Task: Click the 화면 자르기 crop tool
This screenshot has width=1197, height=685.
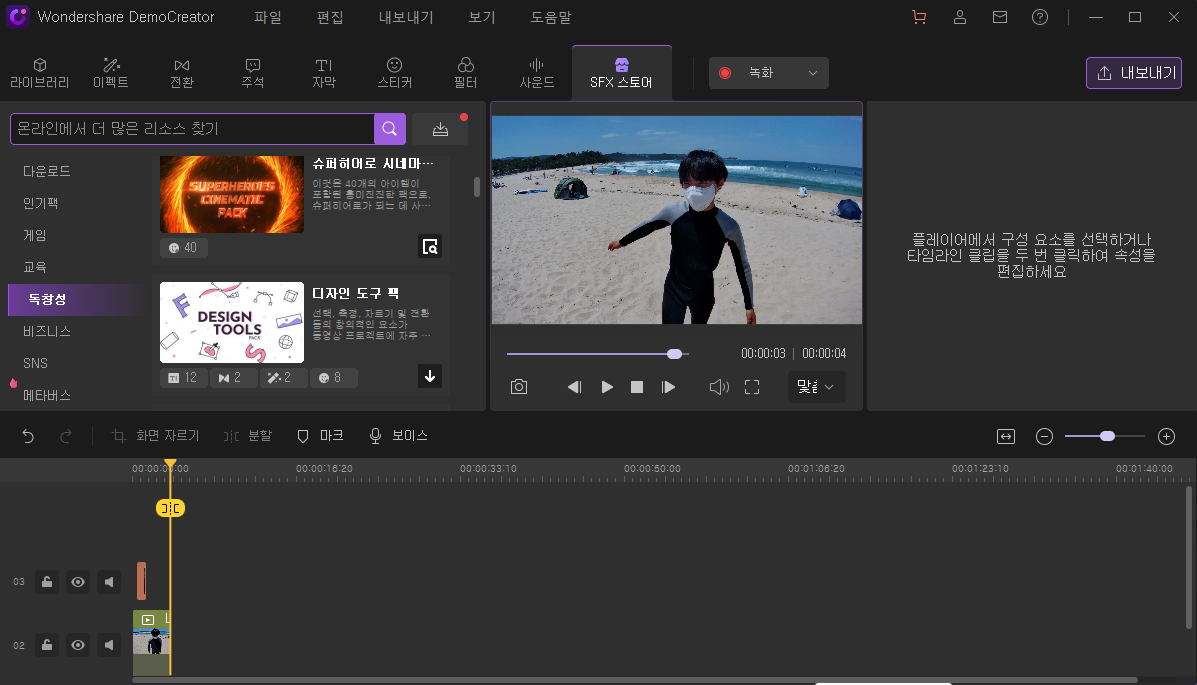Action: (x=155, y=436)
